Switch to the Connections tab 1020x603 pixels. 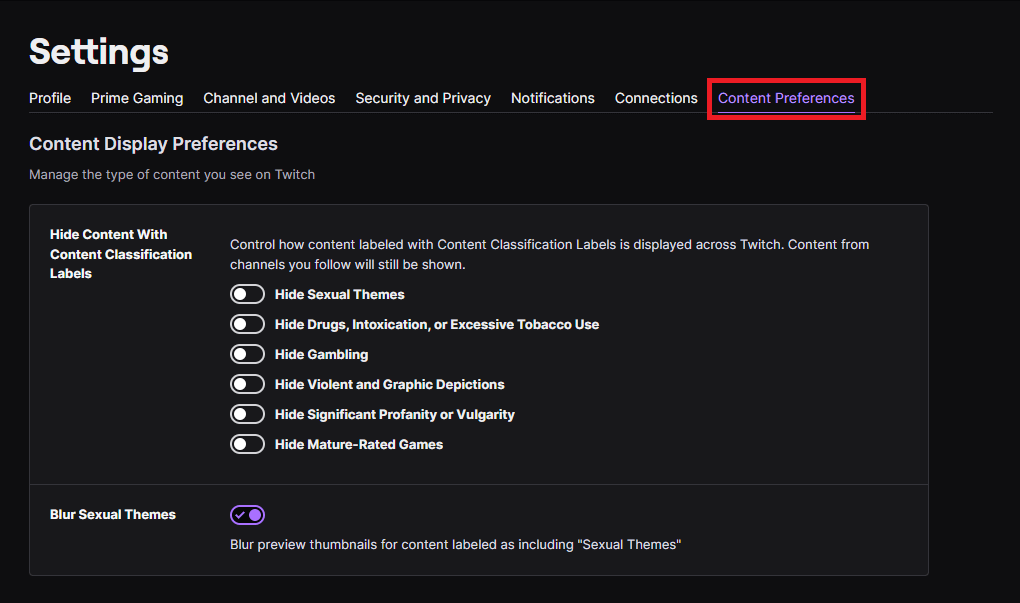pos(656,98)
